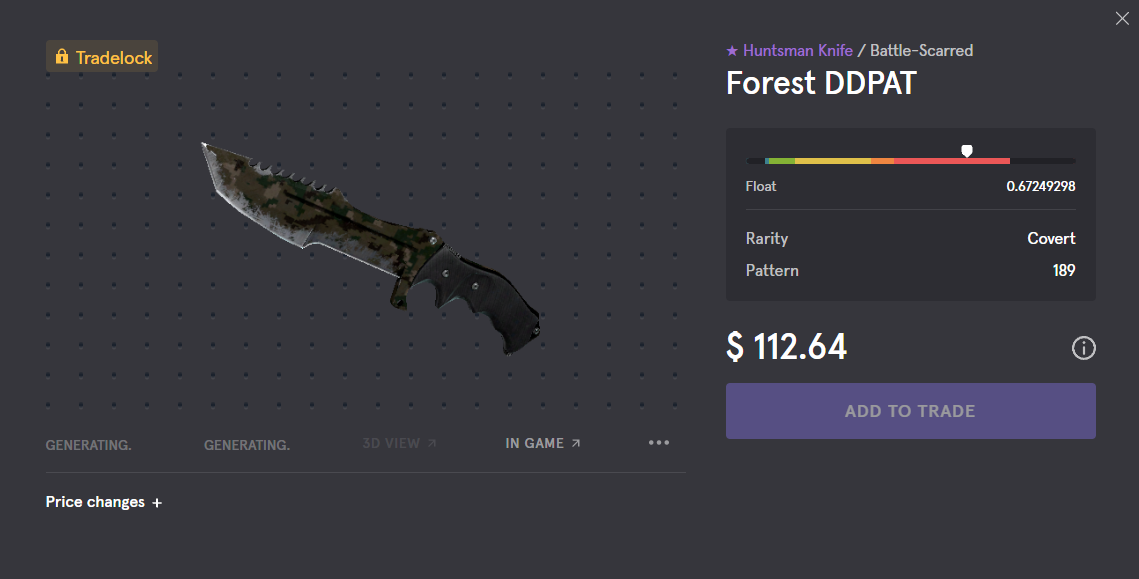The width and height of the screenshot is (1139, 579).
Task: Click the Tradelock padlock icon
Action: click(x=62, y=56)
